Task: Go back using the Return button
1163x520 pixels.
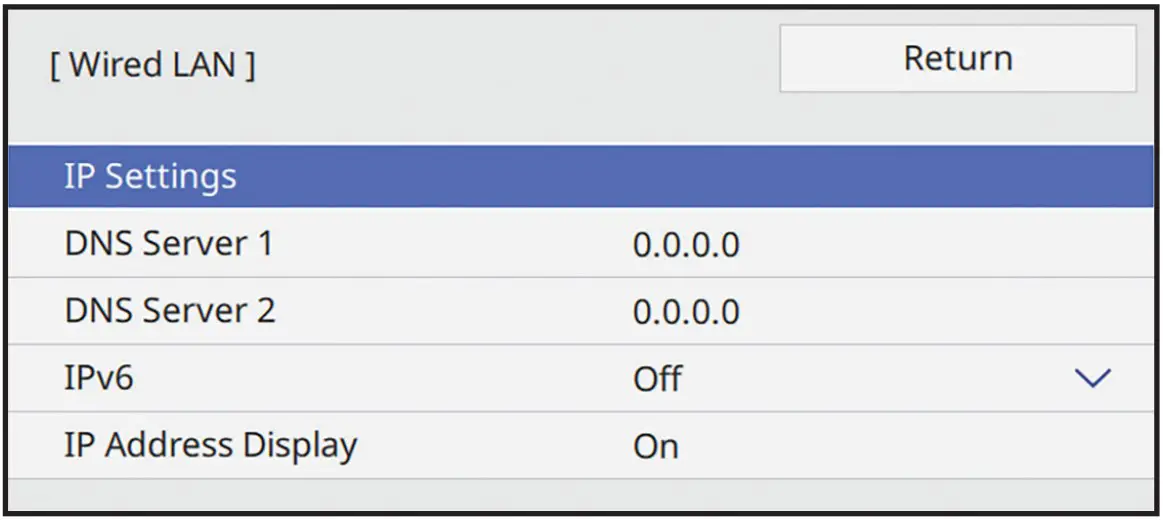Action: click(957, 59)
